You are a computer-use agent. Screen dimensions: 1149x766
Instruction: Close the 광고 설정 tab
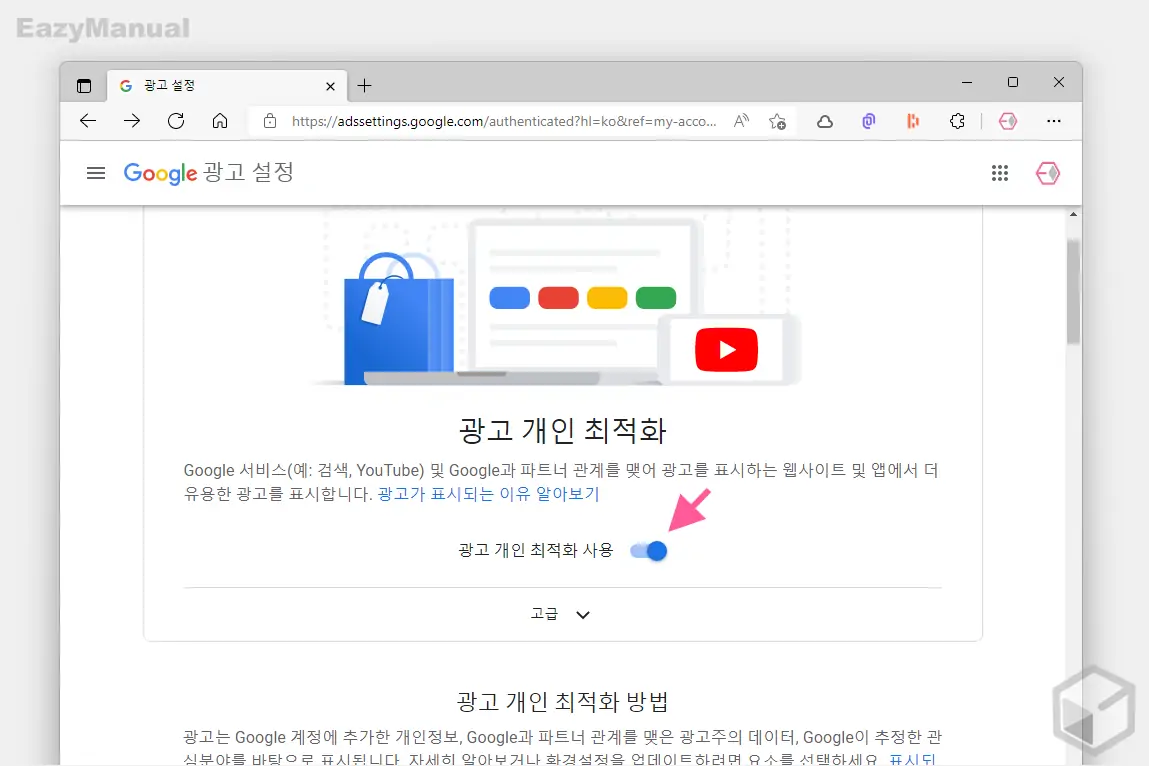(330, 86)
